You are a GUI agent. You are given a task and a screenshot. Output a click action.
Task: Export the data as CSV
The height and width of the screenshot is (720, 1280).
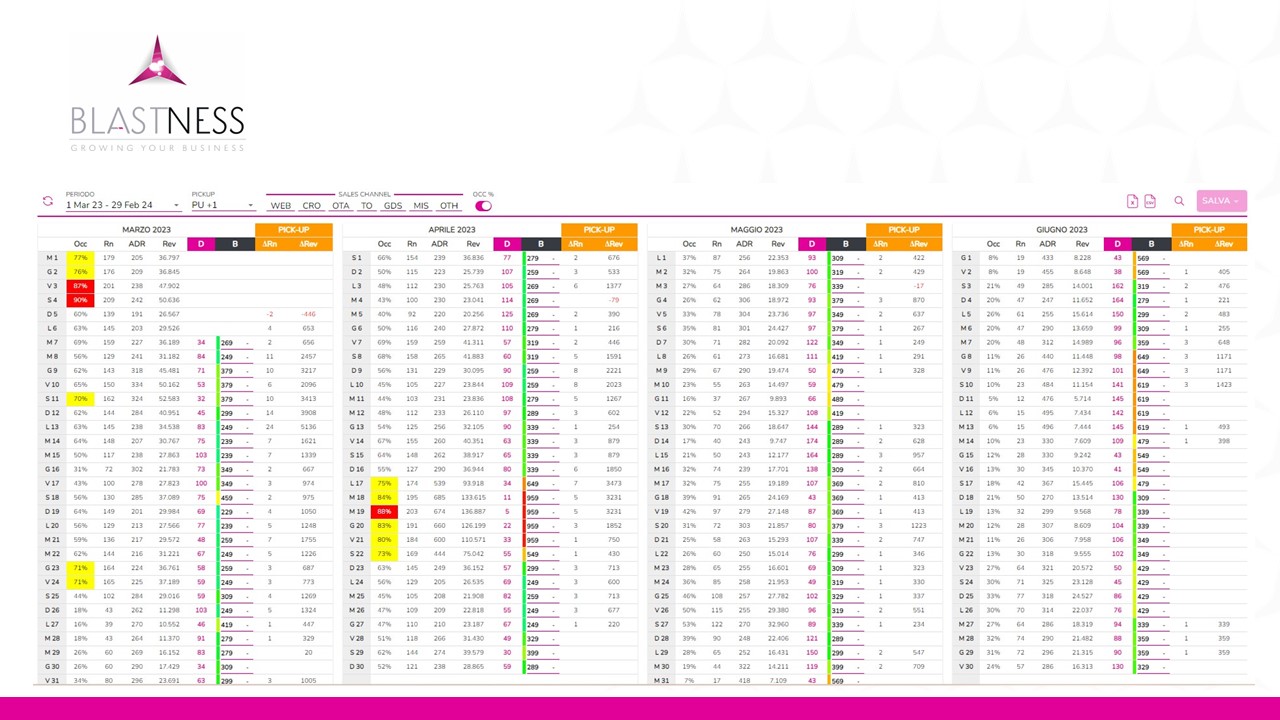point(1150,201)
